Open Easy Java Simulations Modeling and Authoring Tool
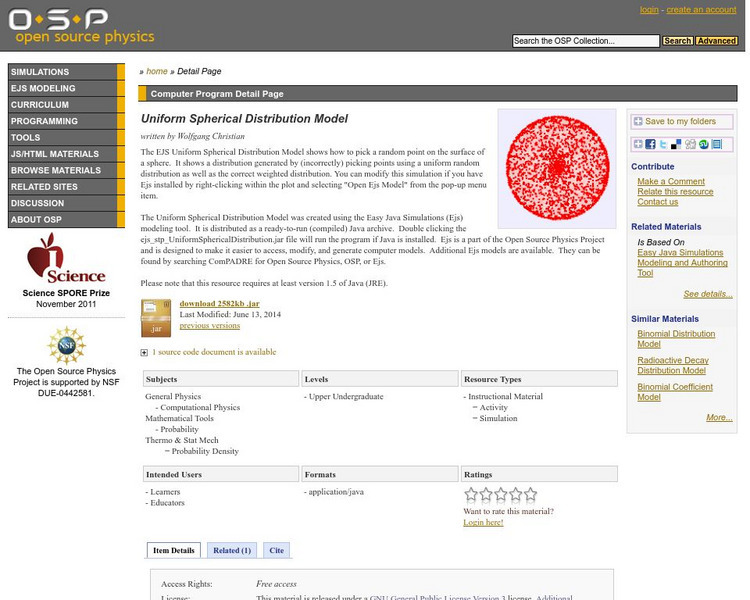 click(x=682, y=263)
